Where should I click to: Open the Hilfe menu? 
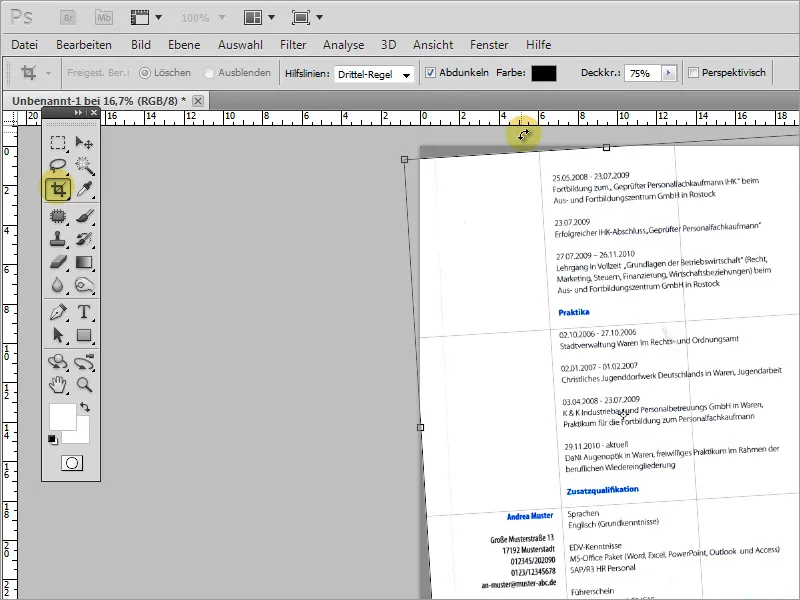tap(539, 45)
